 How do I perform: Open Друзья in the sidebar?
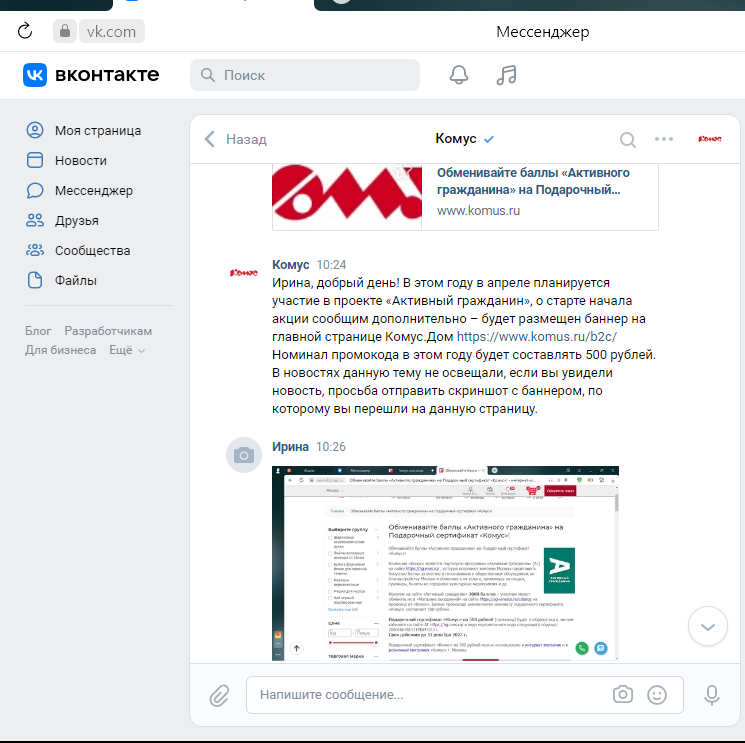pyautogui.click(x=62, y=220)
